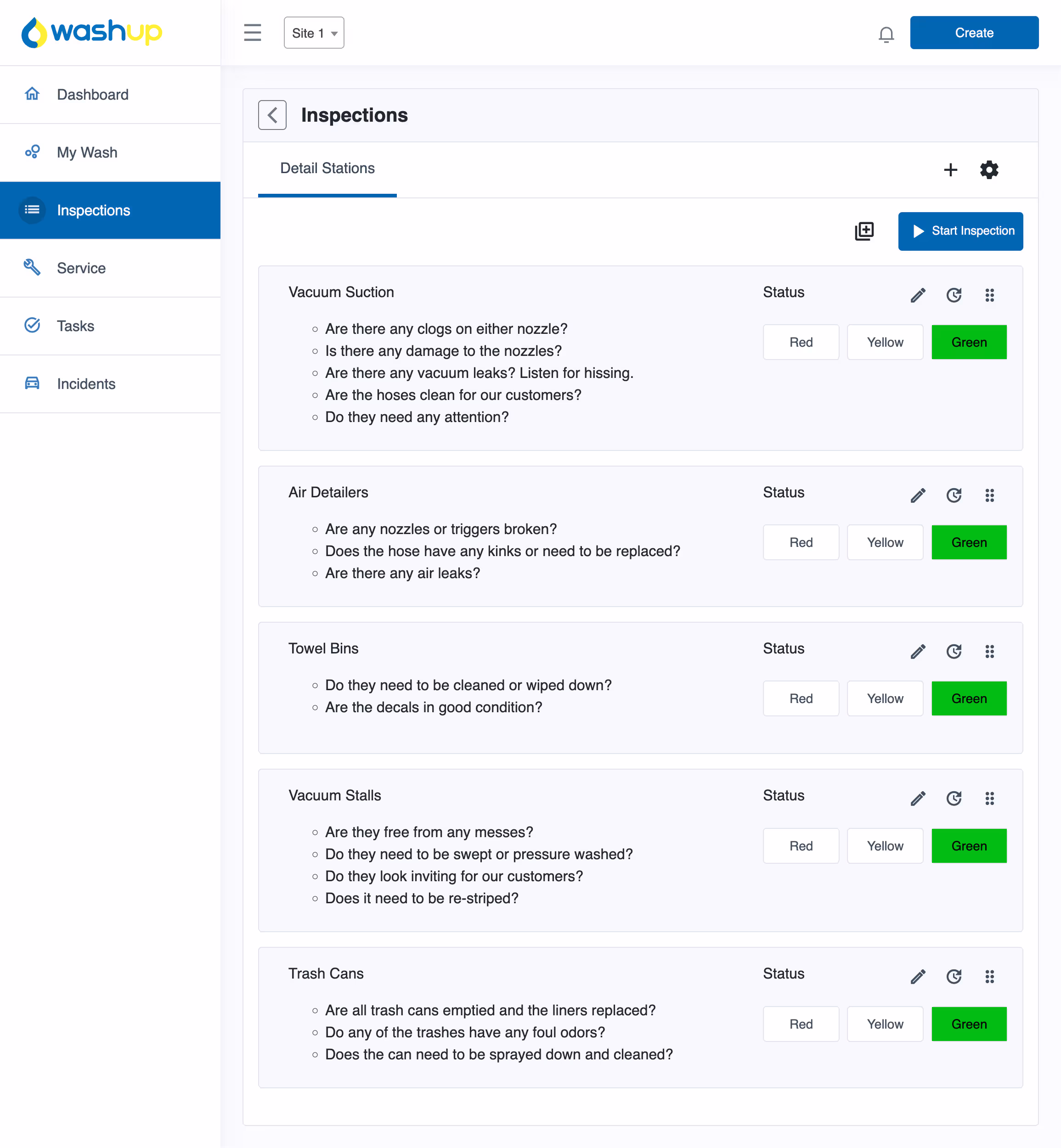
Task: Edit the Air Detailers item
Action: click(x=918, y=495)
